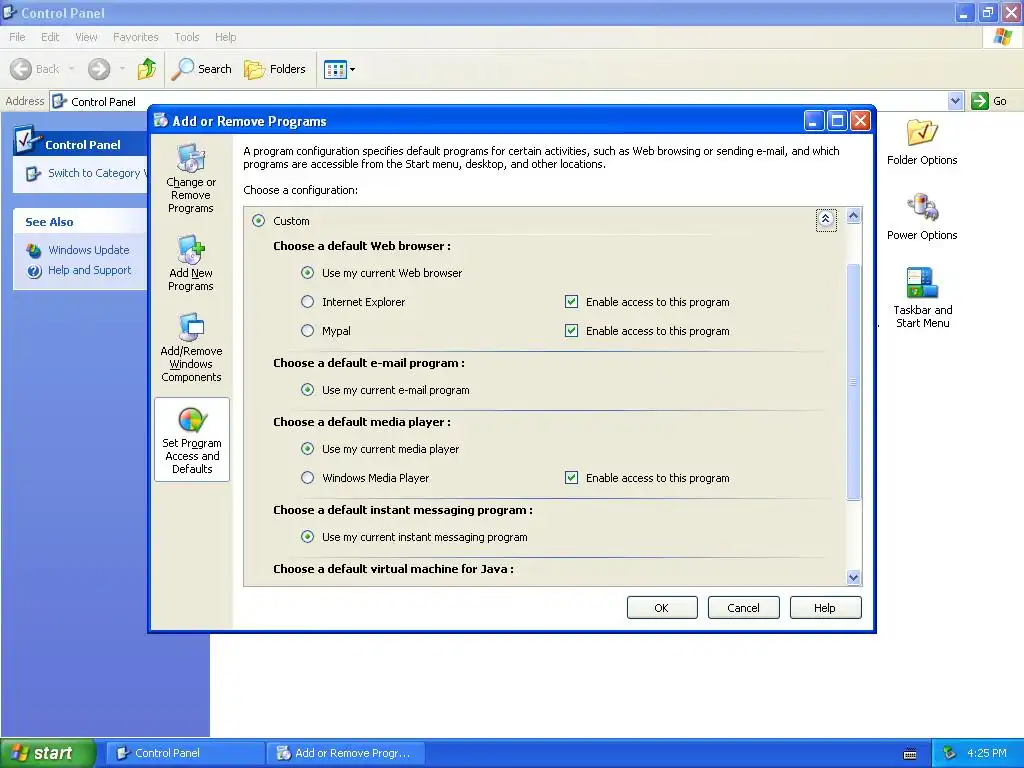The width and height of the screenshot is (1024, 768).
Task: Open Power Options in Control Panel
Action: pyautogui.click(x=921, y=217)
